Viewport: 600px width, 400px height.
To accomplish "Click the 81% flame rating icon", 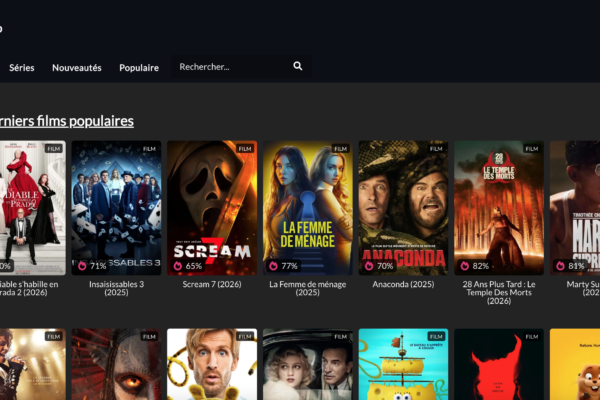I will pyautogui.click(x=560, y=266).
